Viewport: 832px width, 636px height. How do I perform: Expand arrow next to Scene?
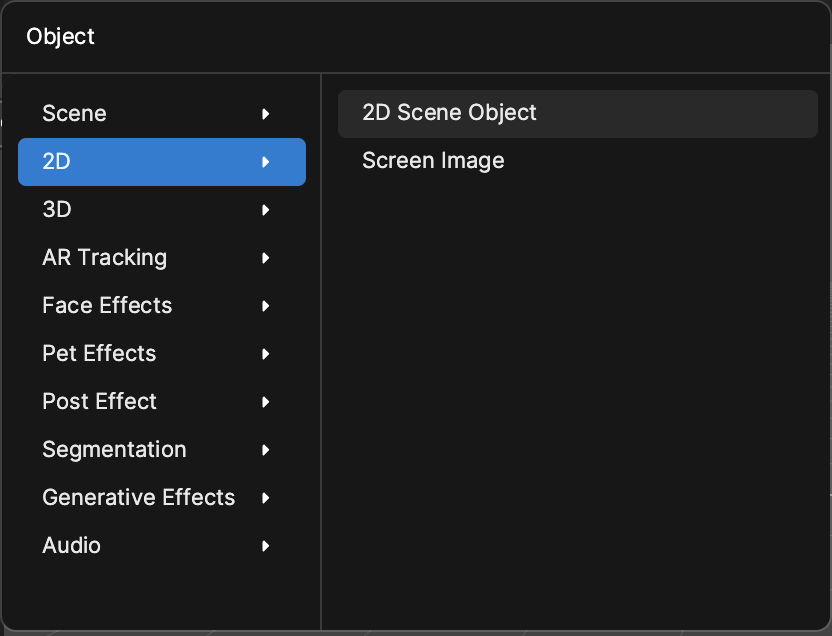[x=266, y=114]
